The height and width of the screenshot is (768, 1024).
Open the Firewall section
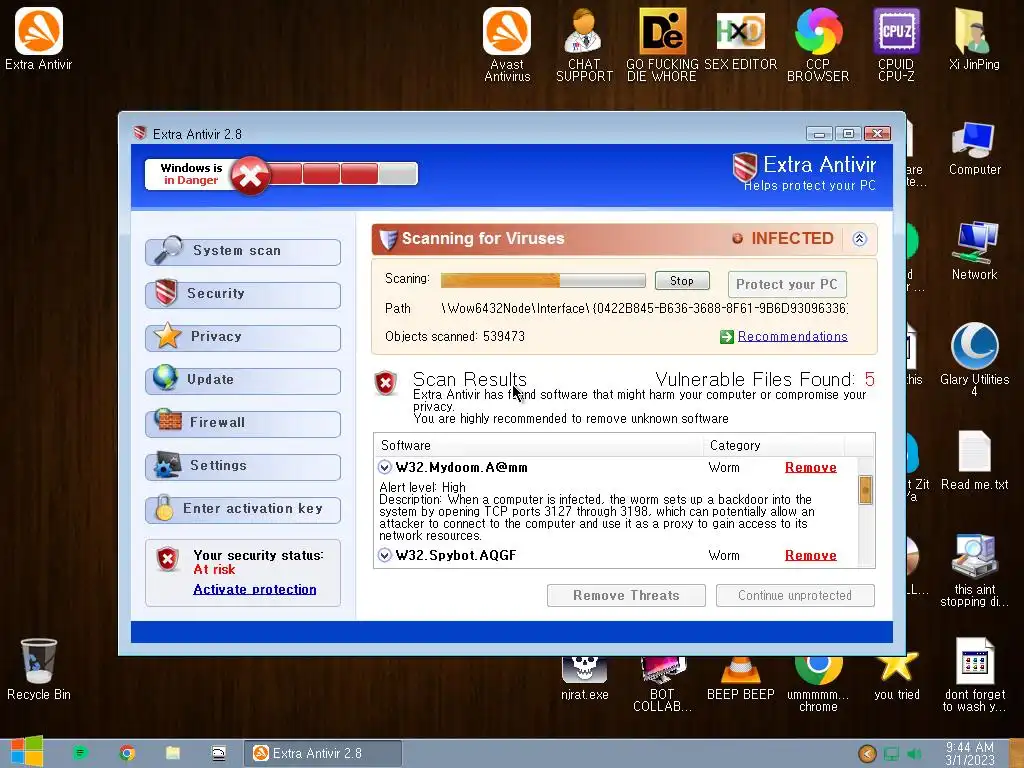(243, 423)
